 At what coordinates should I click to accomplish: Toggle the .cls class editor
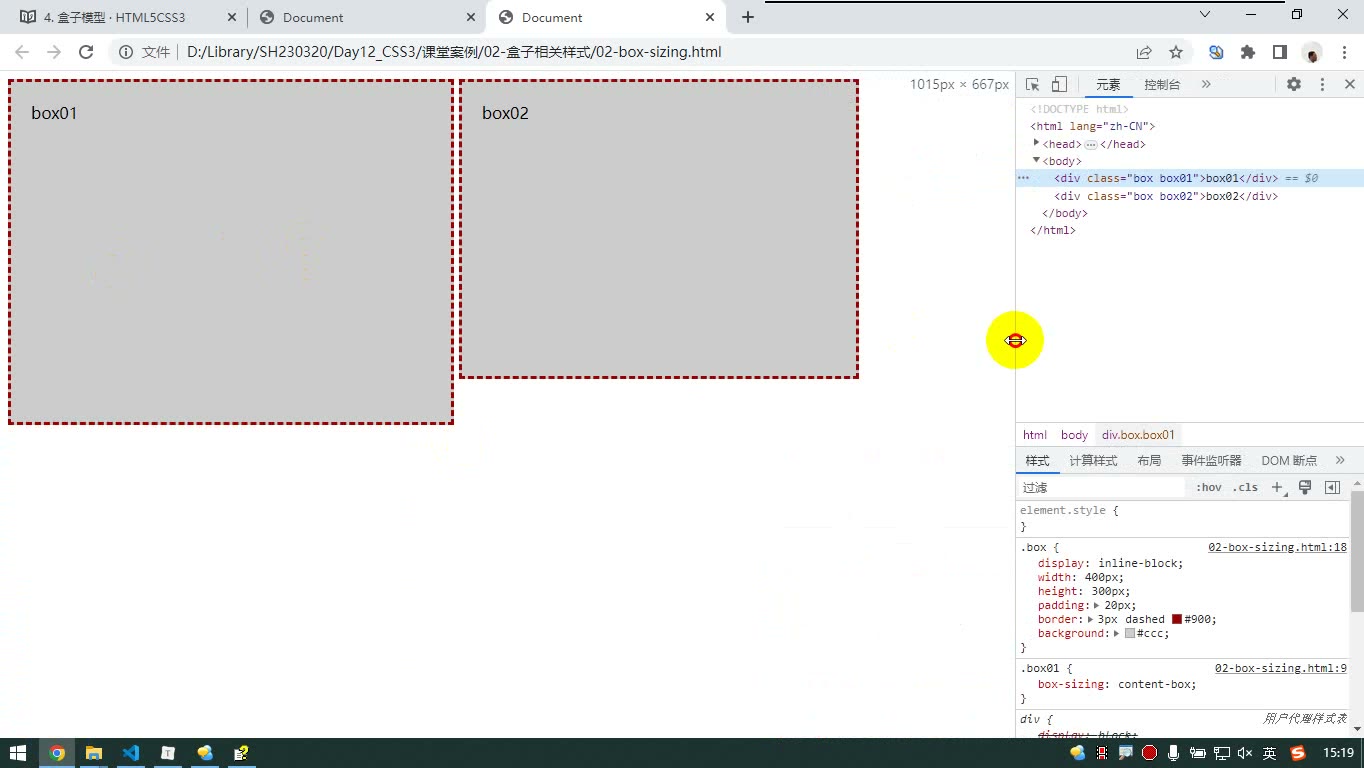click(1245, 487)
